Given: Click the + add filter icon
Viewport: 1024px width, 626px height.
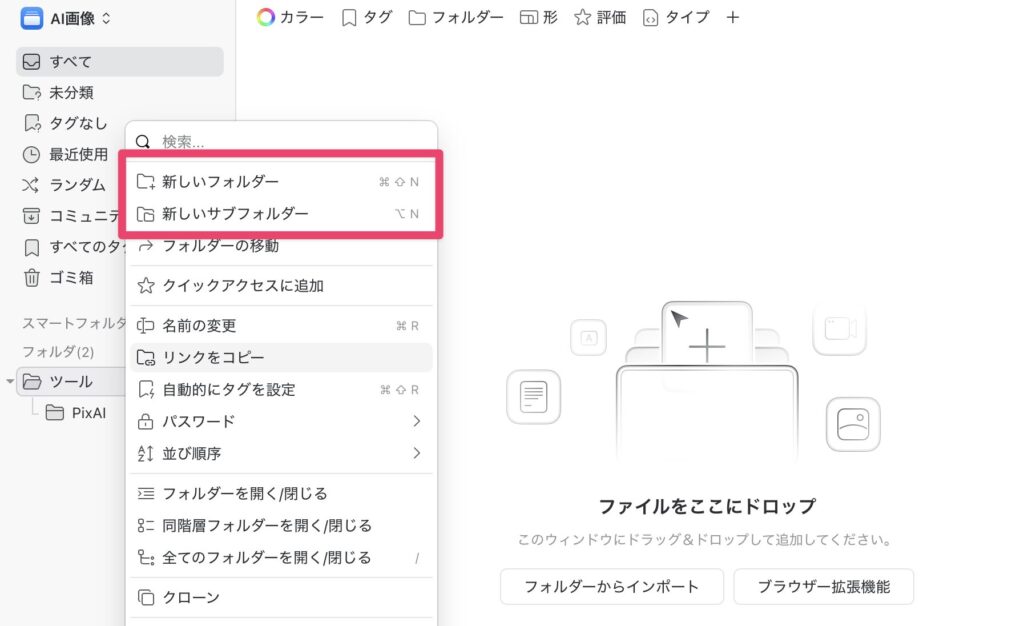Looking at the screenshot, I should (733, 17).
